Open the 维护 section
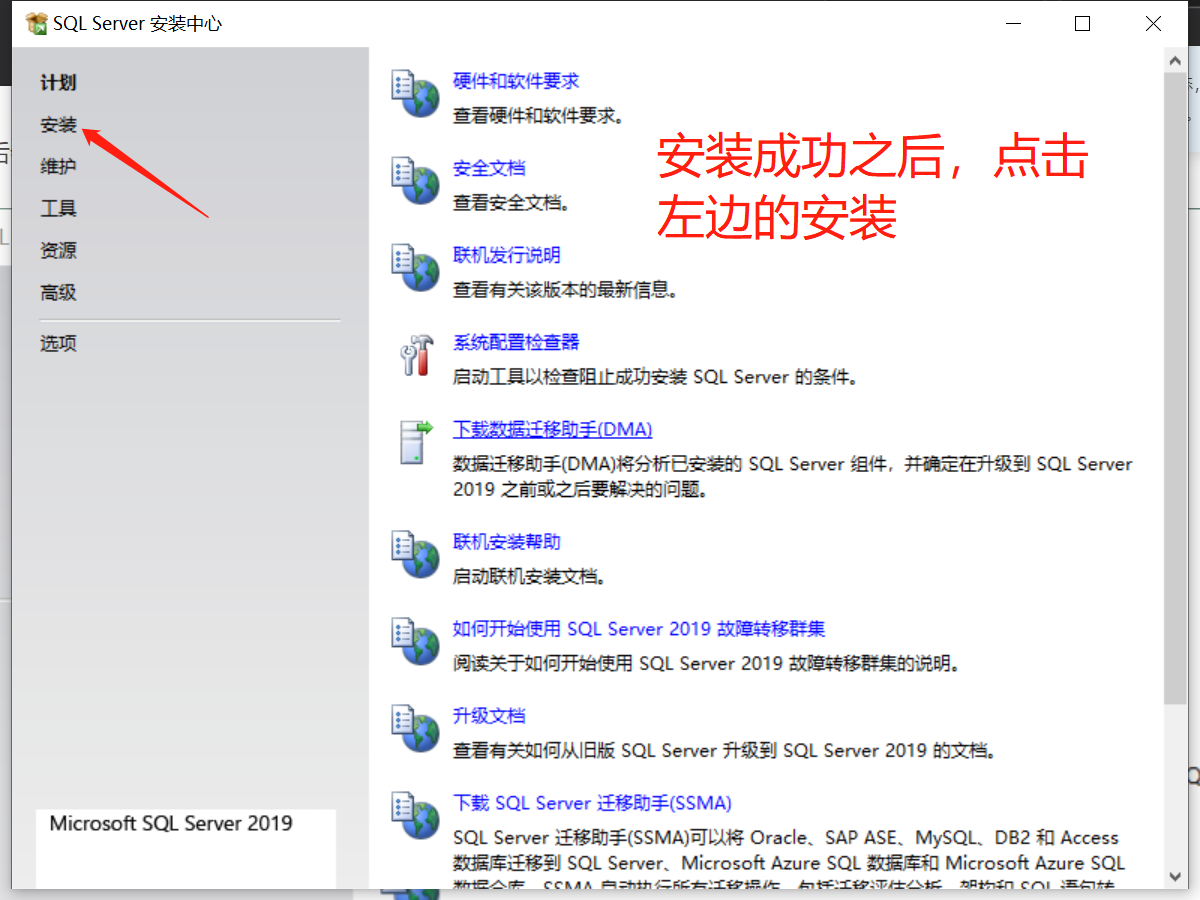The image size is (1200, 900). (x=58, y=167)
